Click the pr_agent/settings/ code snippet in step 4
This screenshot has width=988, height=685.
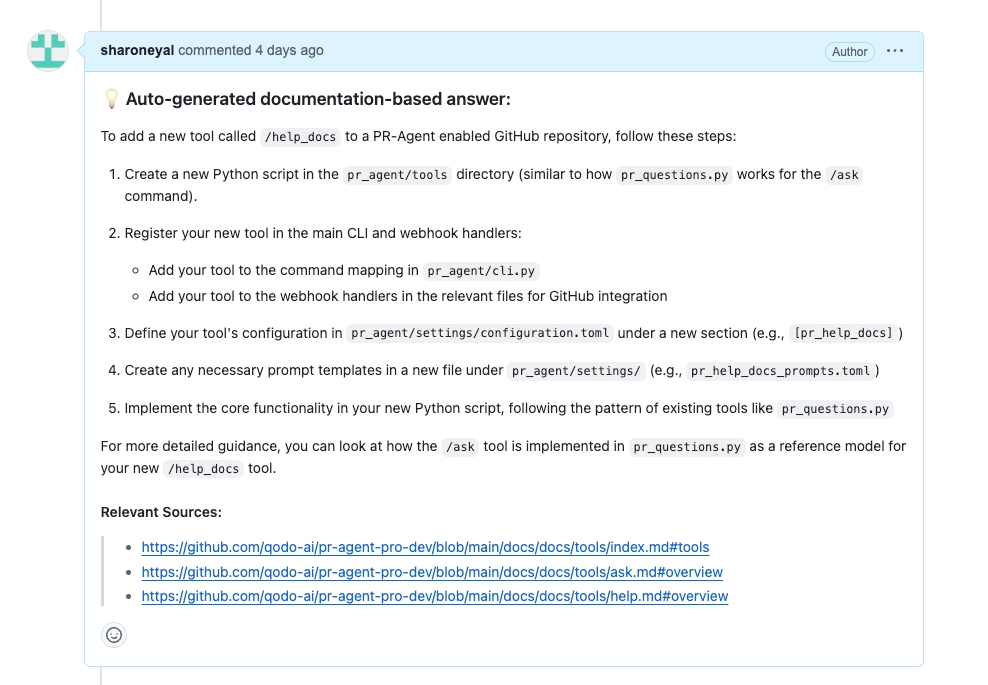[x=576, y=370]
